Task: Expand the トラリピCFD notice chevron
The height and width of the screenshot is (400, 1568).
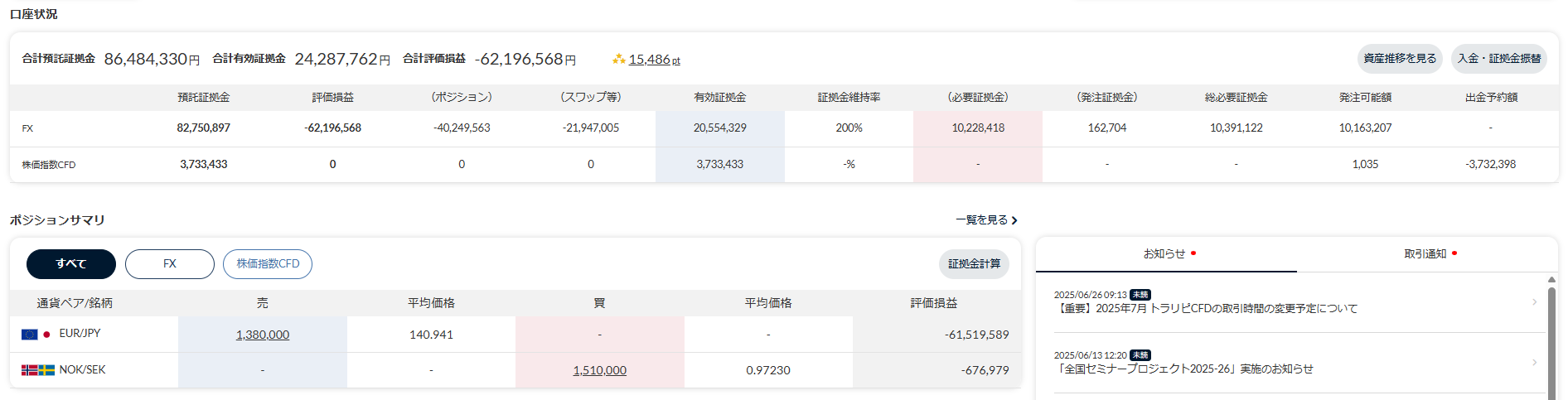Action: click(x=1535, y=302)
